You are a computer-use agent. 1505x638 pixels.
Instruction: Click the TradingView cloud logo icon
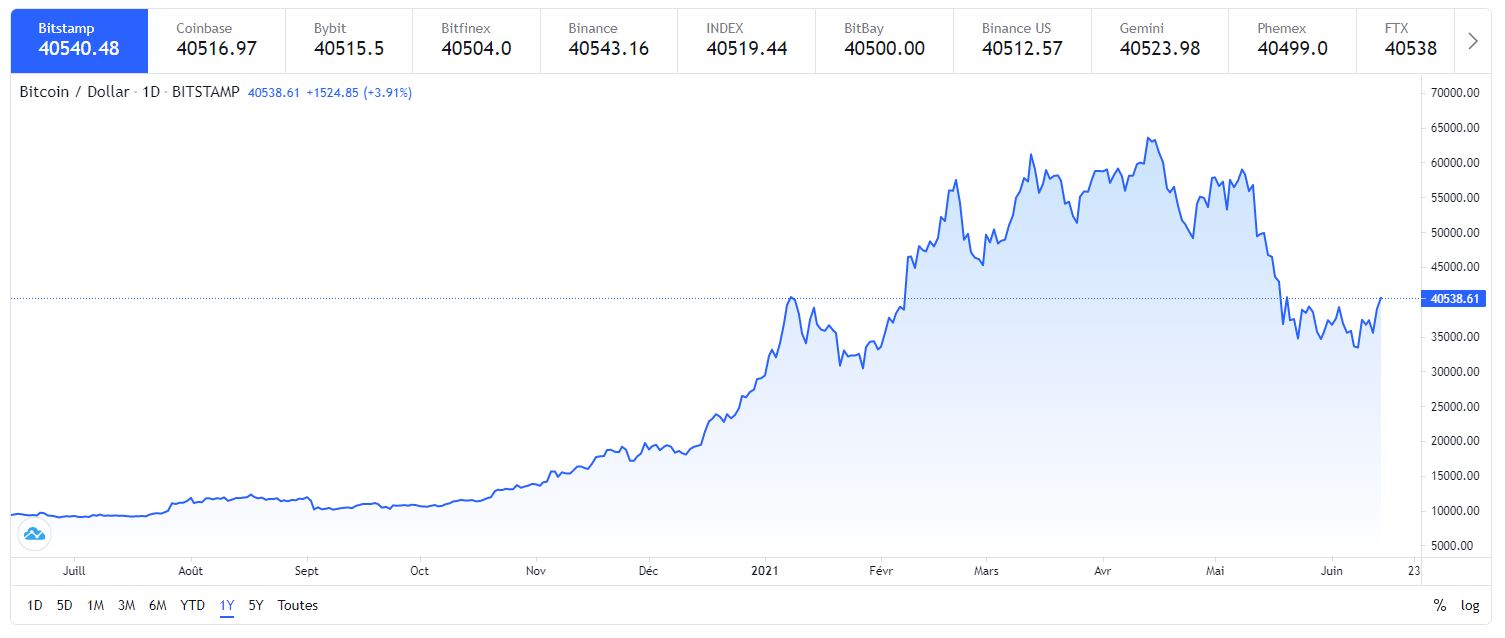(34, 534)
